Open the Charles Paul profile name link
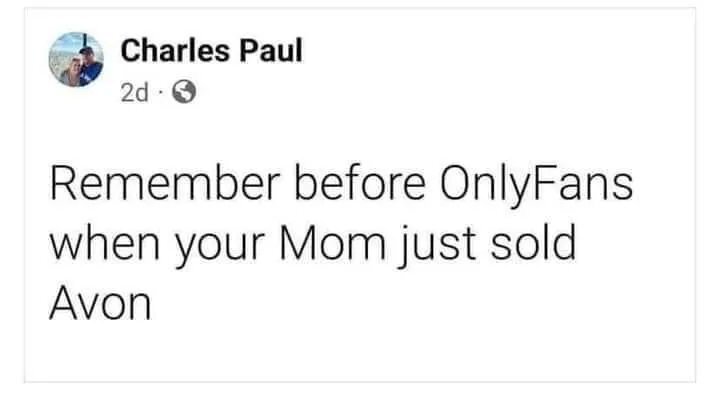 (x=209, y=53)
